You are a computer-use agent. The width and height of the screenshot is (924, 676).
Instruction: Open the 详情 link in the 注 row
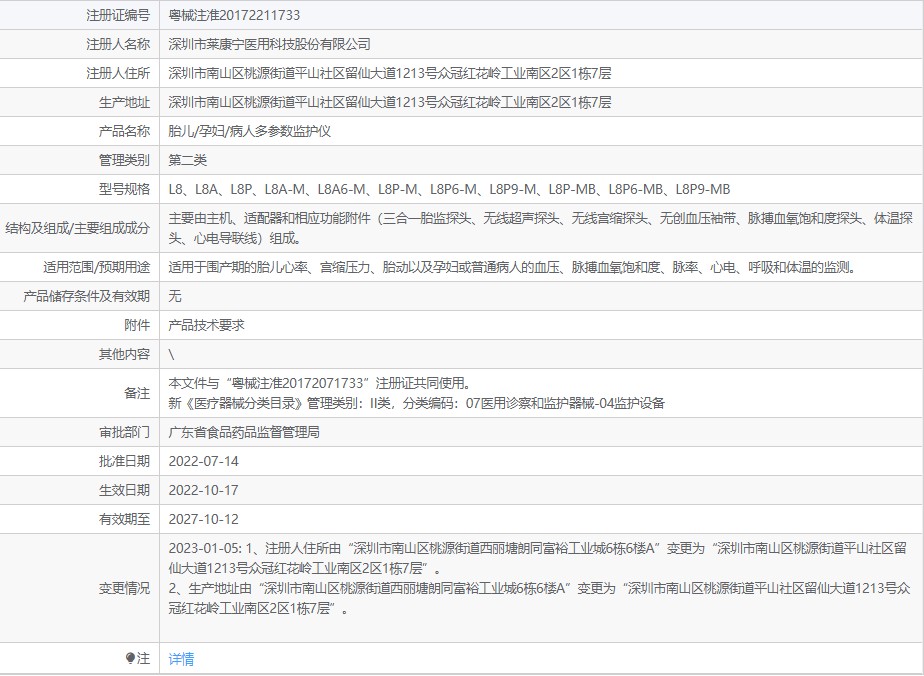point(181,659)
